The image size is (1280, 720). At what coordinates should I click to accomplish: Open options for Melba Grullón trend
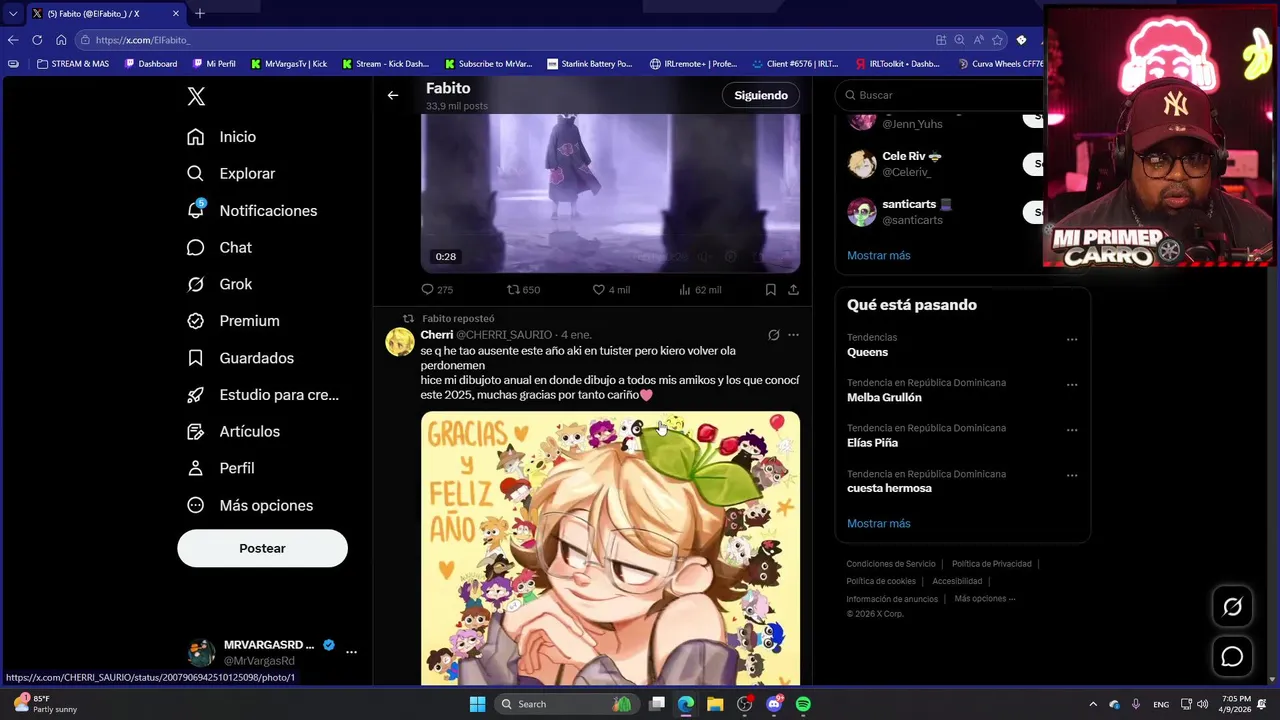1072,384
